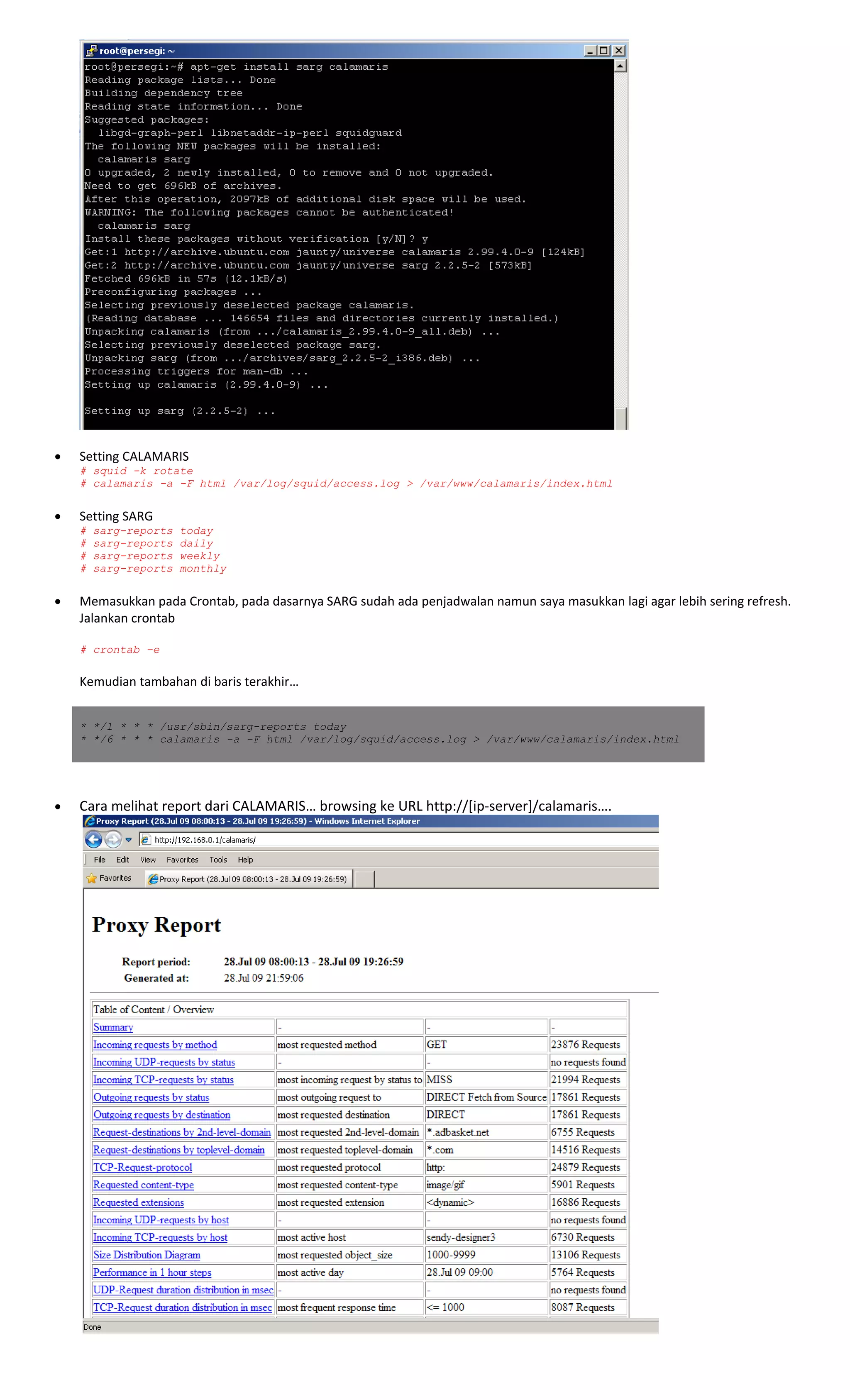
Task: Open Requested extensions link
Action: coord(139,1202)
